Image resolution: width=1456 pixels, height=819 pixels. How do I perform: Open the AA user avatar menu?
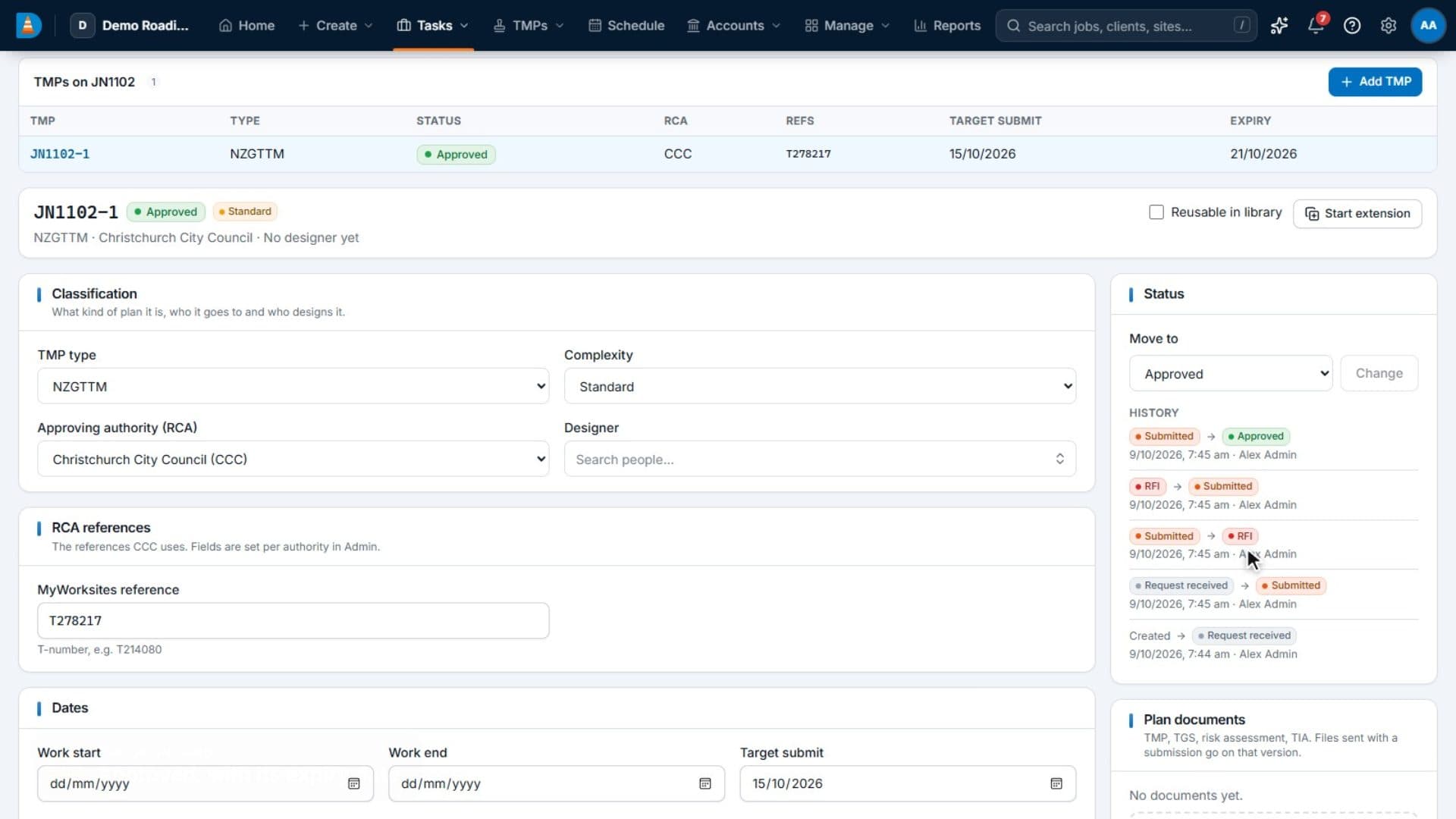pyautogui.click(x=1428, y=25)
